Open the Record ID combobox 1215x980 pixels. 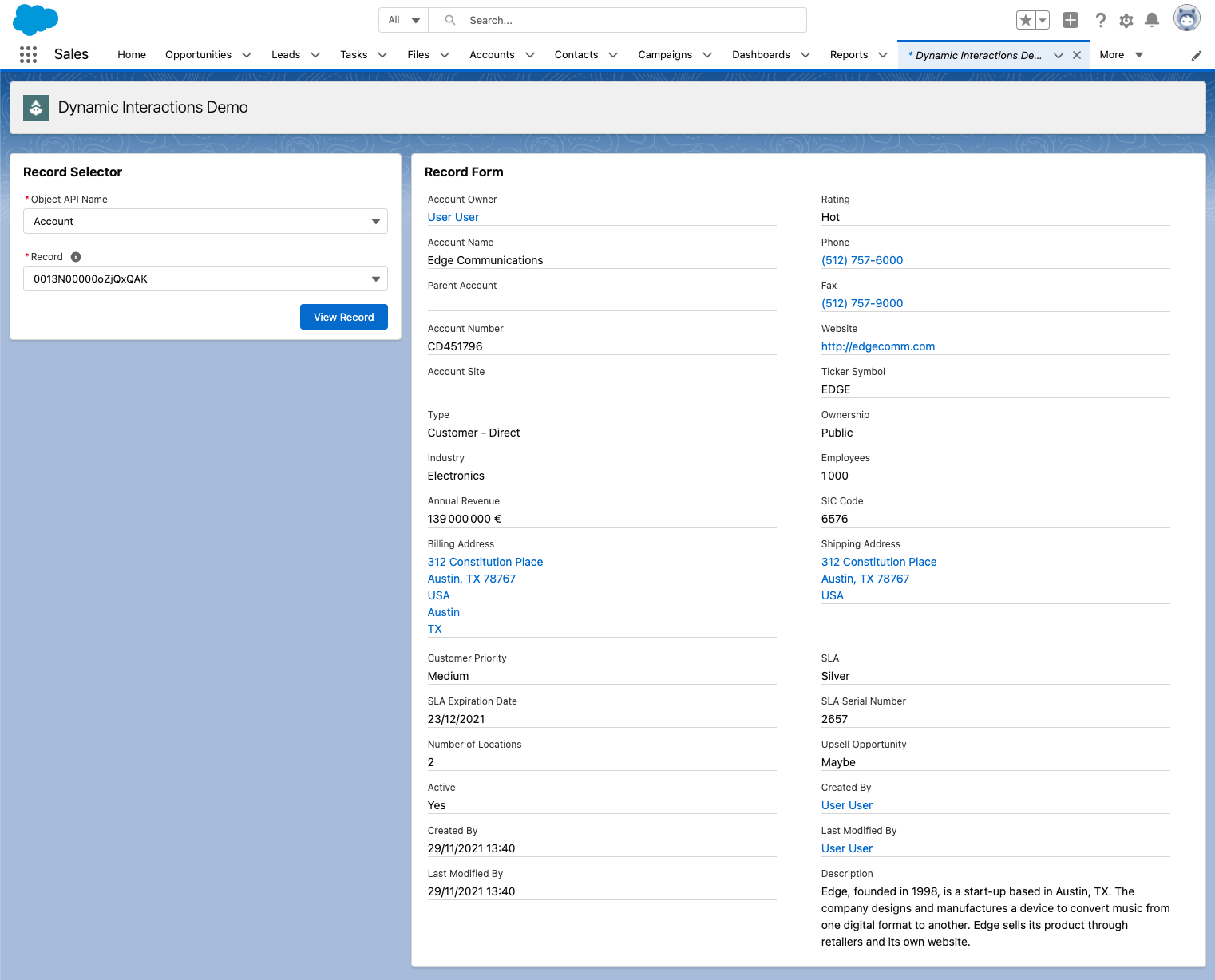[x=205, y=279]
